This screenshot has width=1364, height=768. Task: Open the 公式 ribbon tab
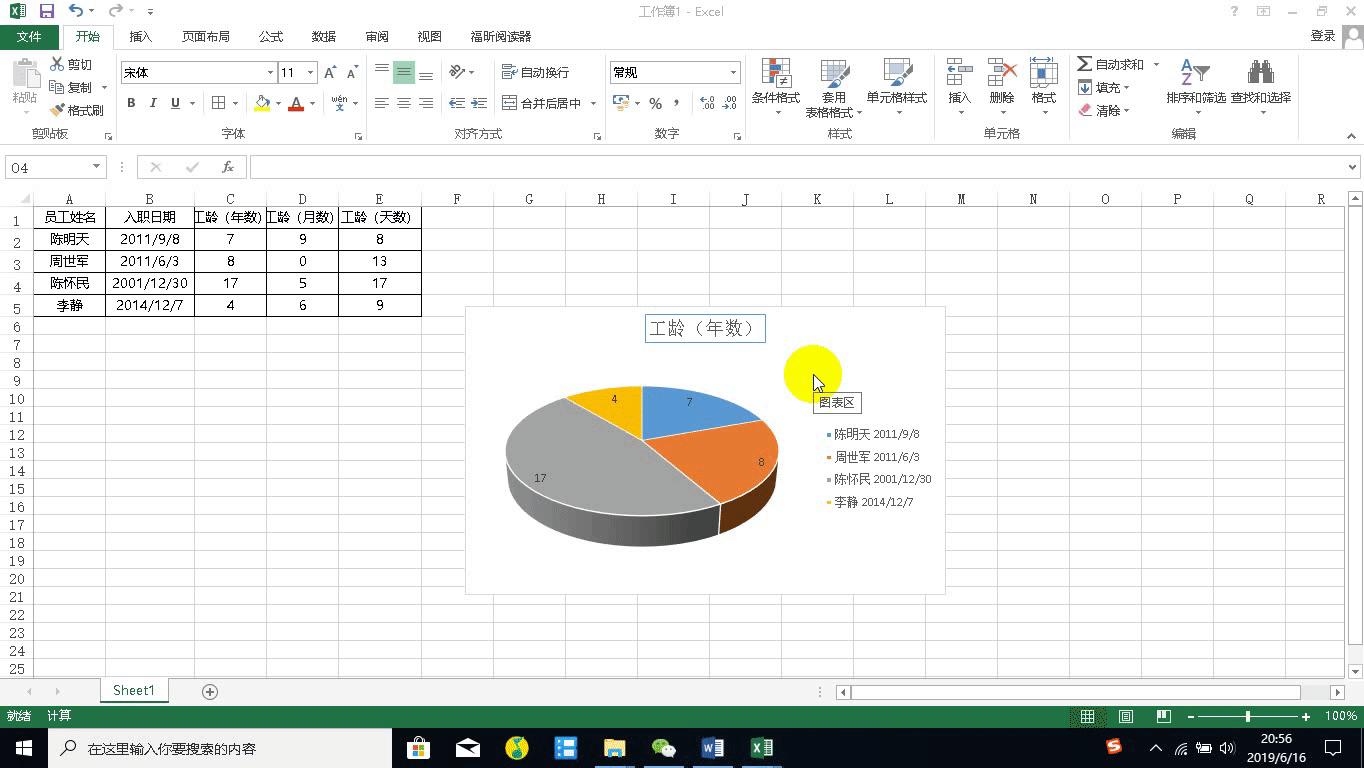271,36
